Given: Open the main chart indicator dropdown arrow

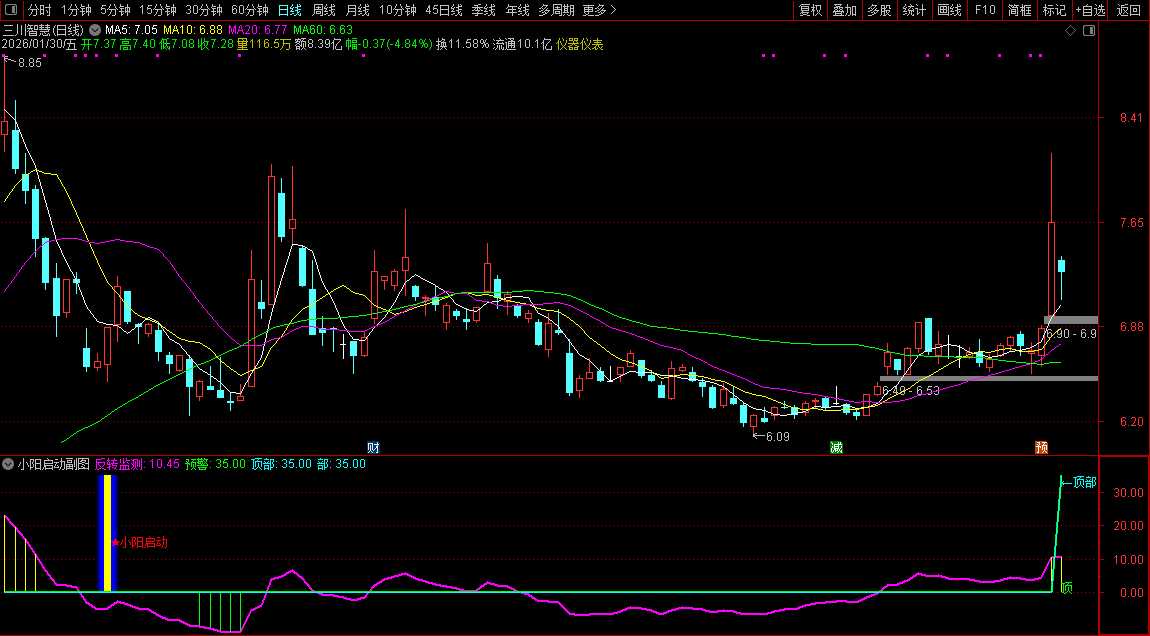Looking at the screenshot, I should click(95, 31).
